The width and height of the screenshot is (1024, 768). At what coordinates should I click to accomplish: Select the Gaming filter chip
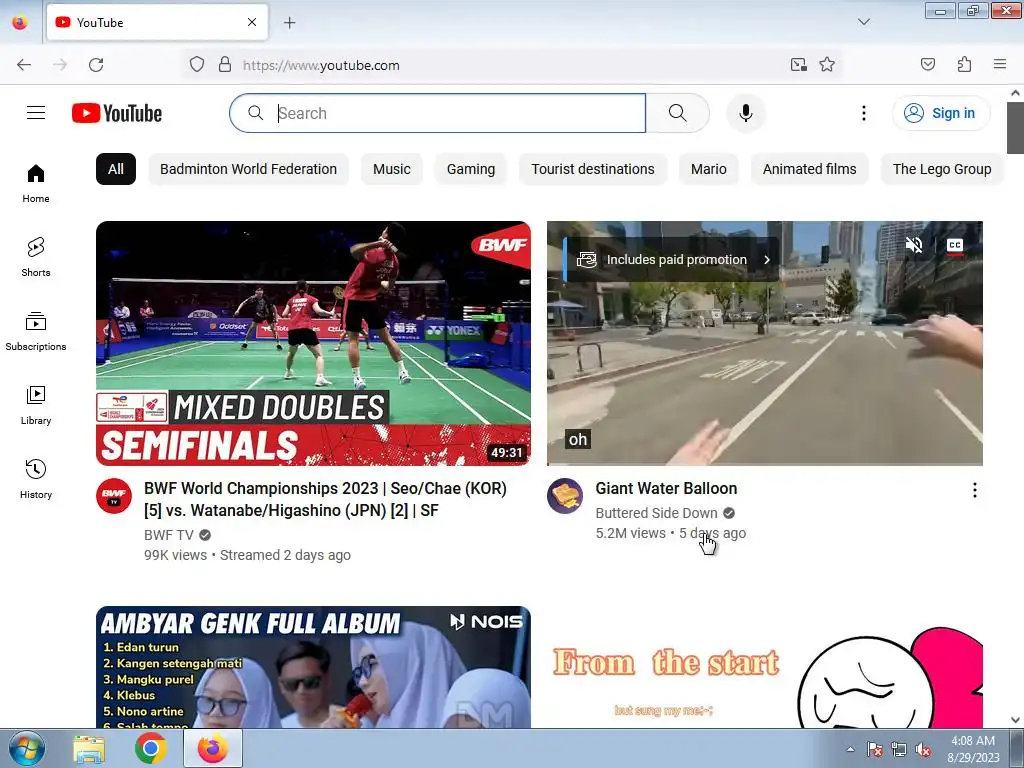(x=471, y=169)
